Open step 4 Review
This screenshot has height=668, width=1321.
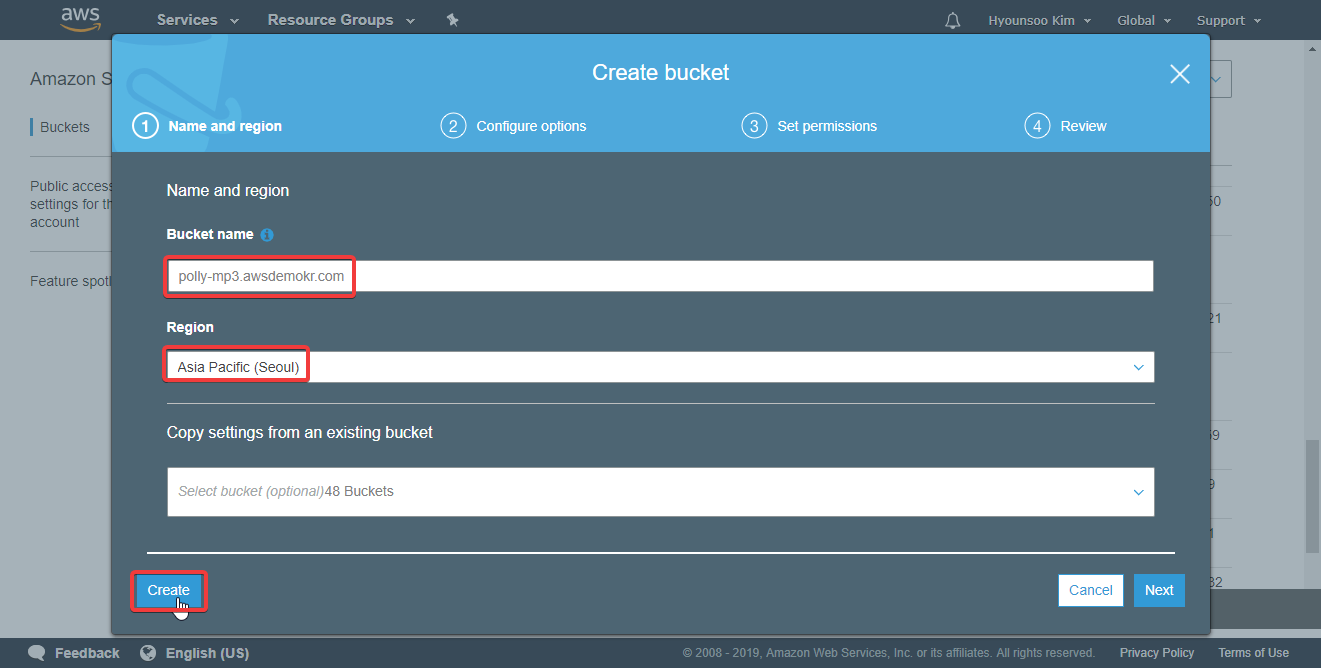[1066, 126]
